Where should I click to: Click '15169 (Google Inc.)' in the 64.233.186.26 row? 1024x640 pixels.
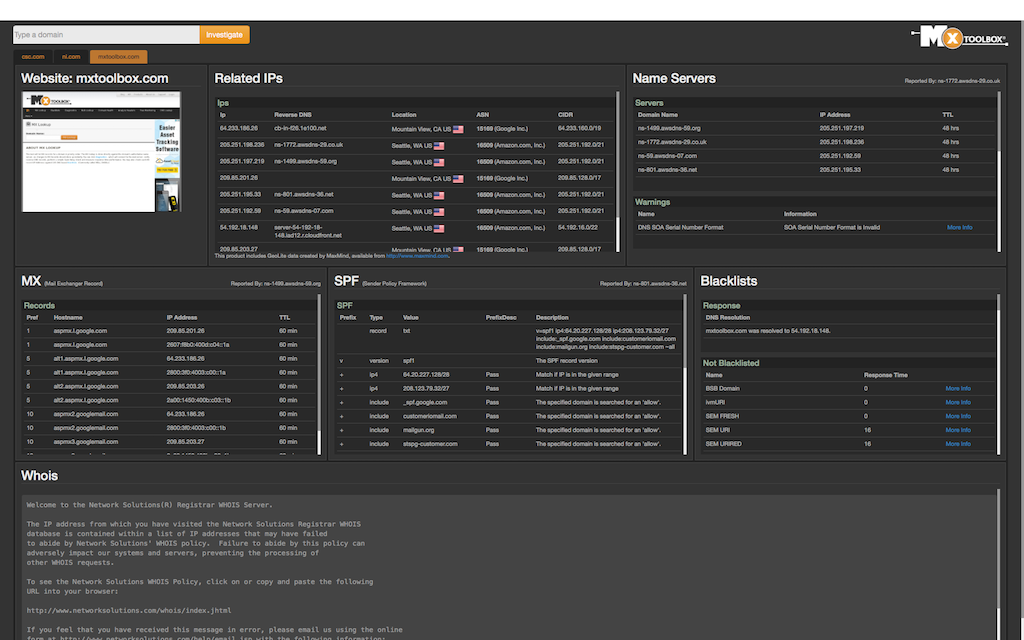point(502,129)
